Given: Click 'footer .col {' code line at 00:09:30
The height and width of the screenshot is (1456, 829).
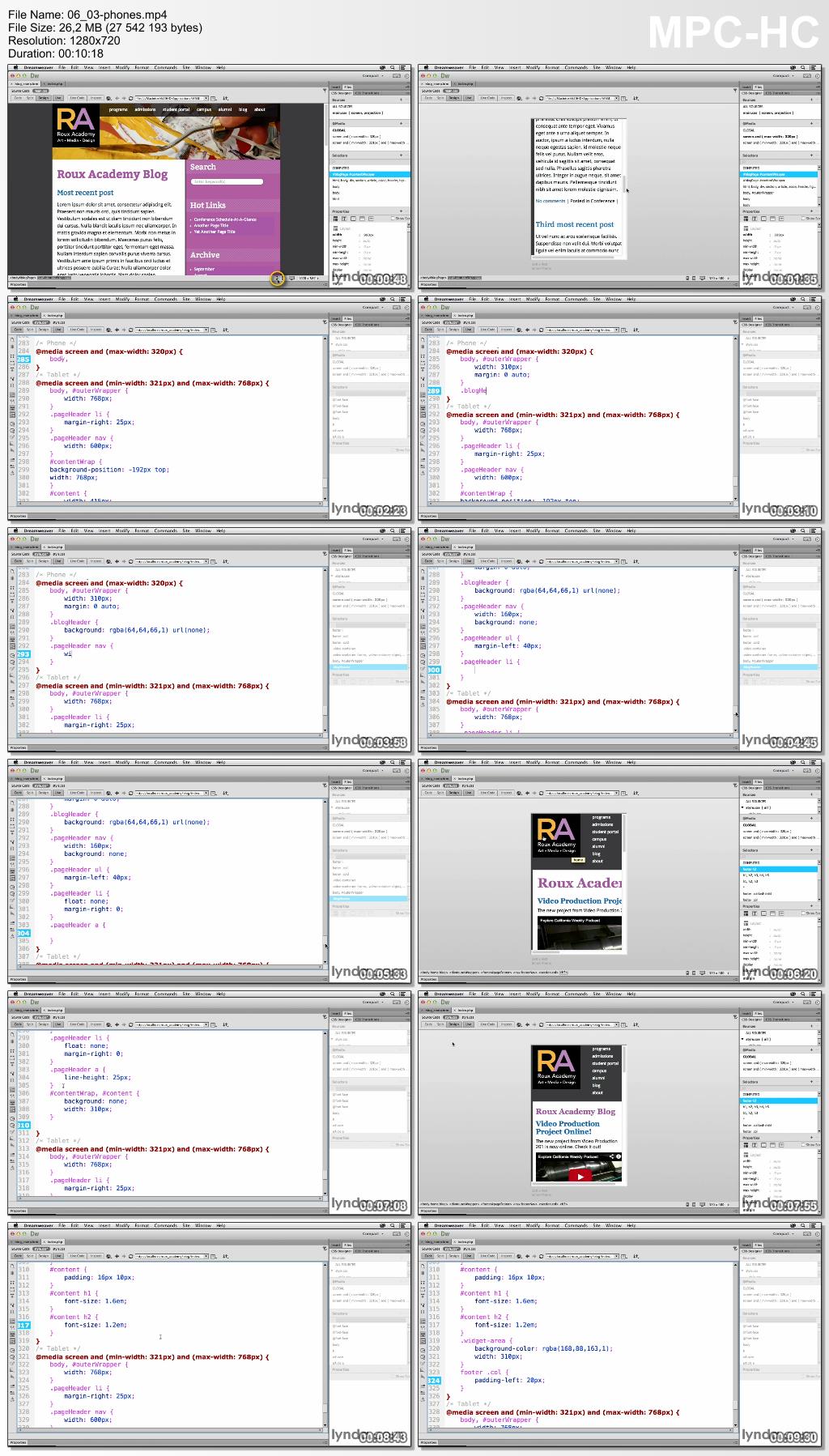Looking at the screenshot, I should [484, 1373].
